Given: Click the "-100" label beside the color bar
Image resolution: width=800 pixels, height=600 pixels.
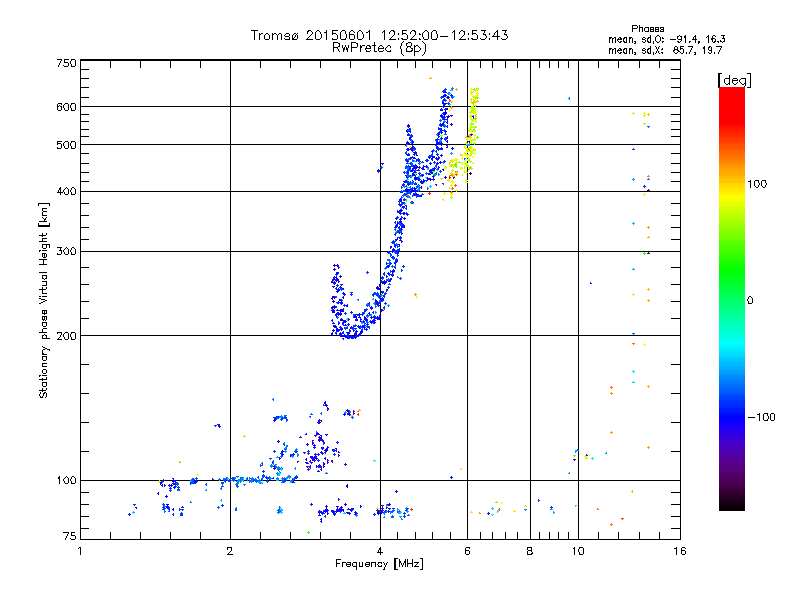Looking at the screenshot, I should coord(761,417).
